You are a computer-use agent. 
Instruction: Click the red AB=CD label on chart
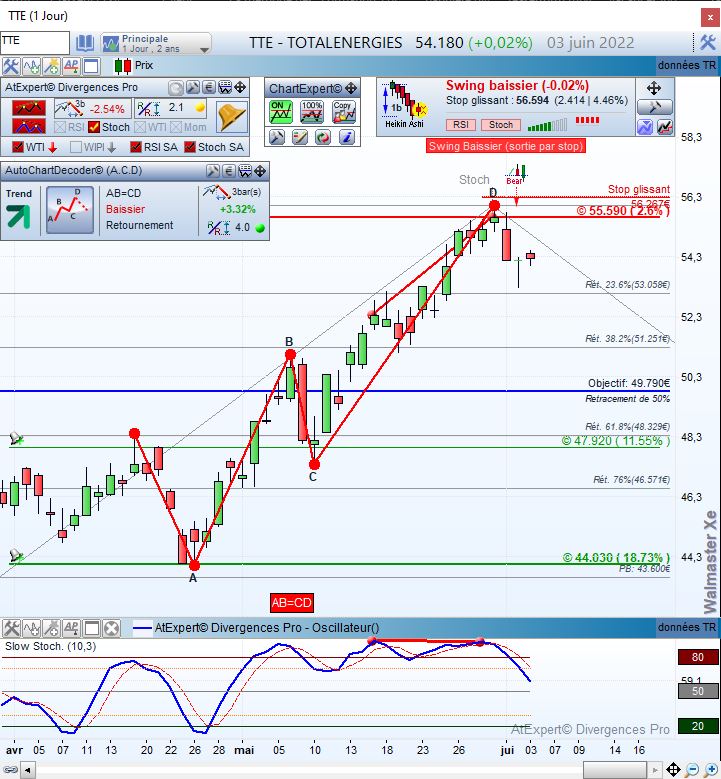click(x=292, y=603)
